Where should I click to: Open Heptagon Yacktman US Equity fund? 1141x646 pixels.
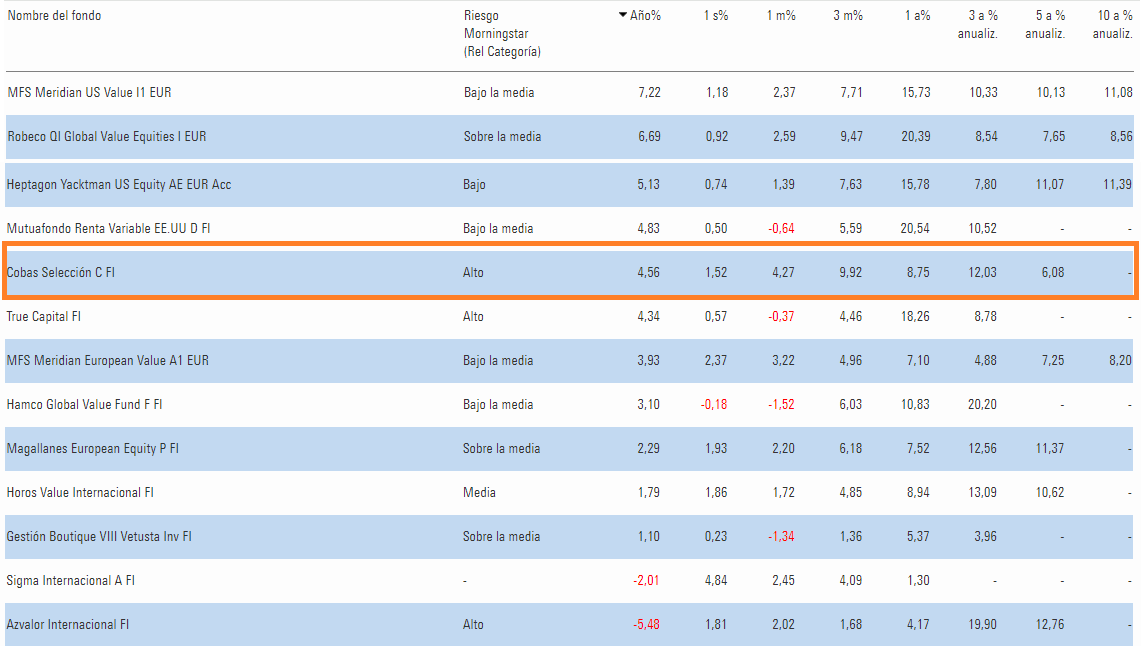click(119, 184)
